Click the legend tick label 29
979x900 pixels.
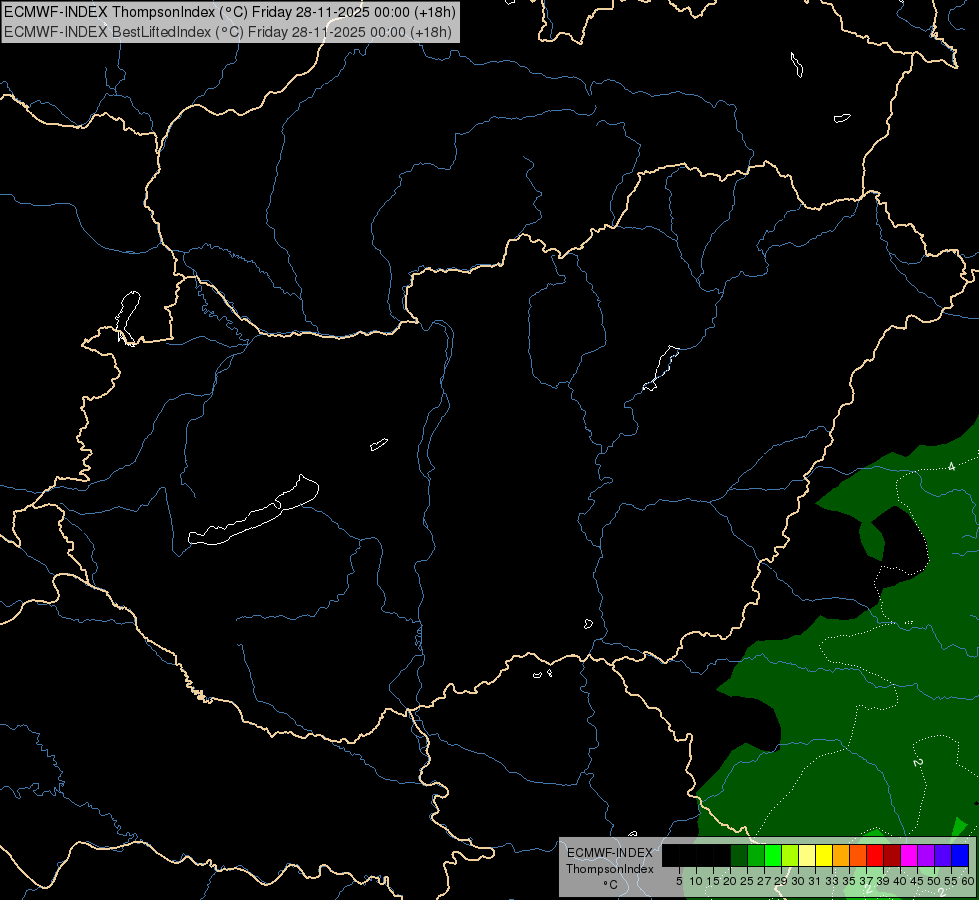pyautogui.click(x=781, y=881)
